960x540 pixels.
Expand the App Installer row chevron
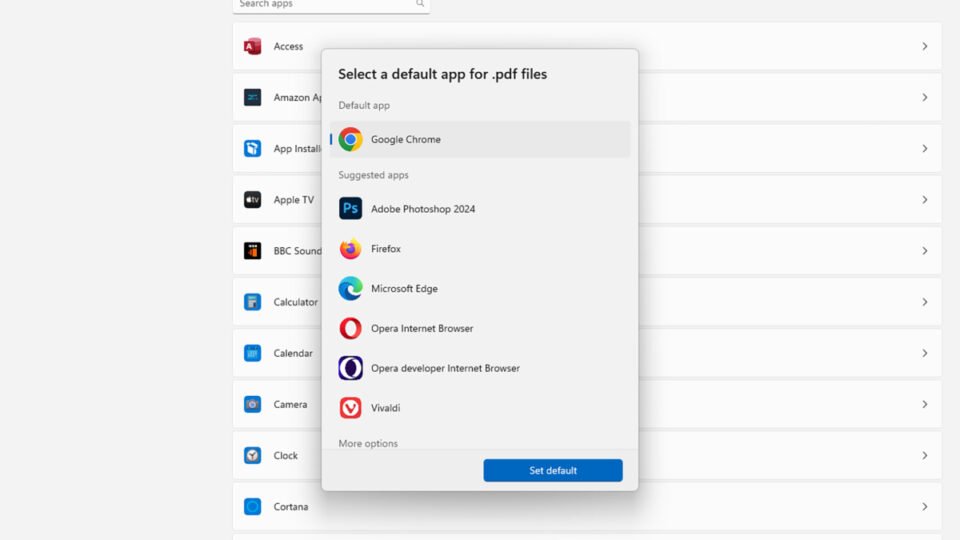pyautogui.click(x=925, y=149)
